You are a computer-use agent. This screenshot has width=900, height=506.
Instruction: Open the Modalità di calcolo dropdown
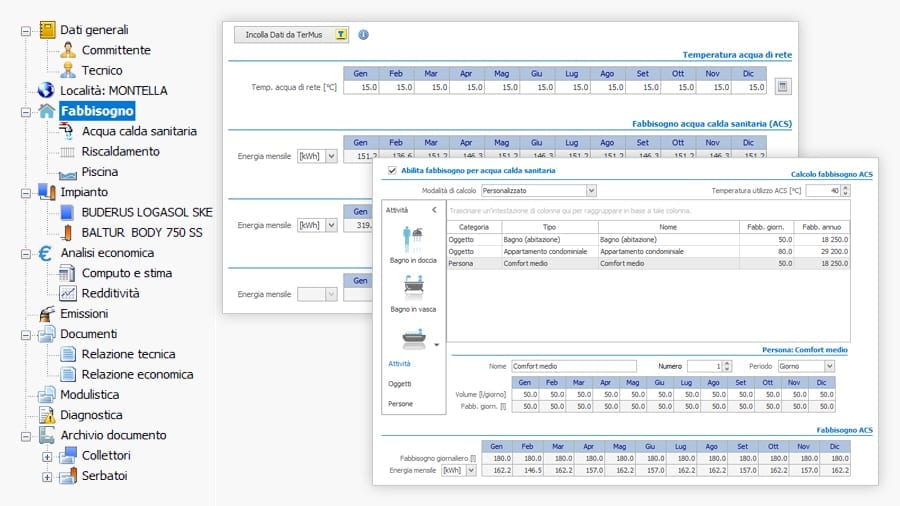pos(590,190)
